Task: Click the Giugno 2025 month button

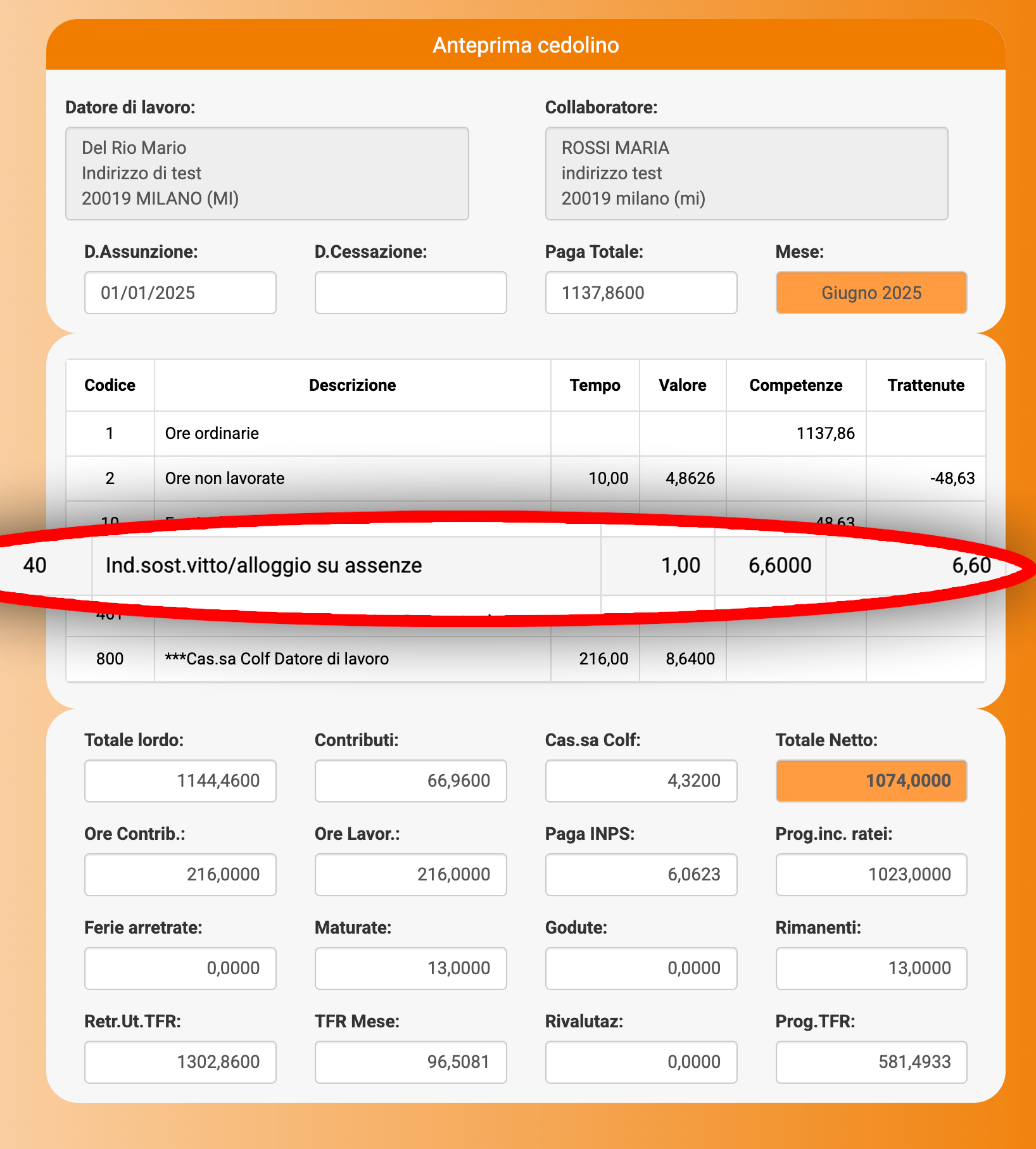Action: click(871, 293)
